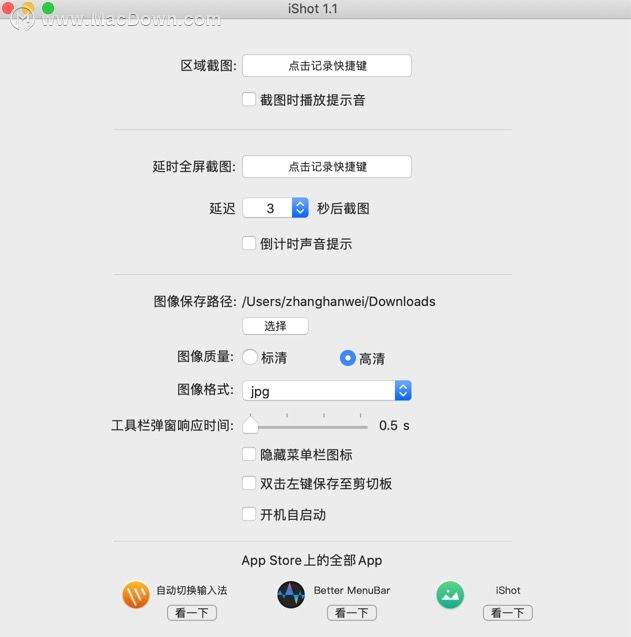The image size is (631, 637).
Task: Click the Better MenuBar app icon
Action: coord(291,595)
